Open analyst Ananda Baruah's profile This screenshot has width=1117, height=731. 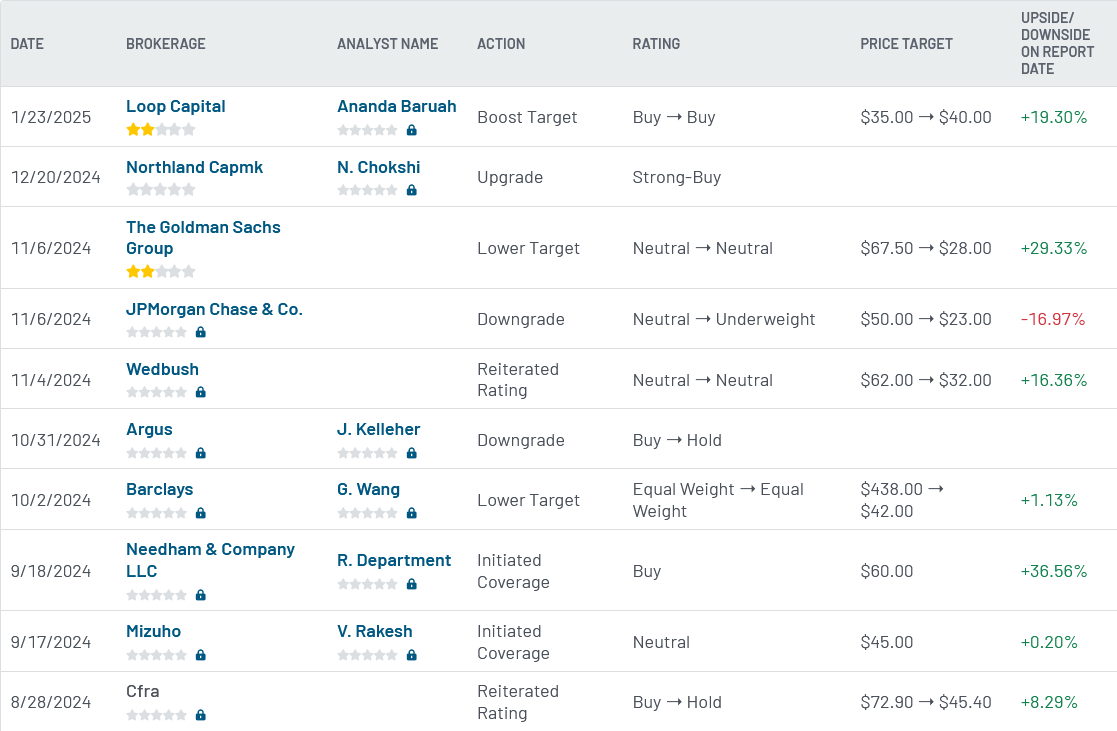396,106
